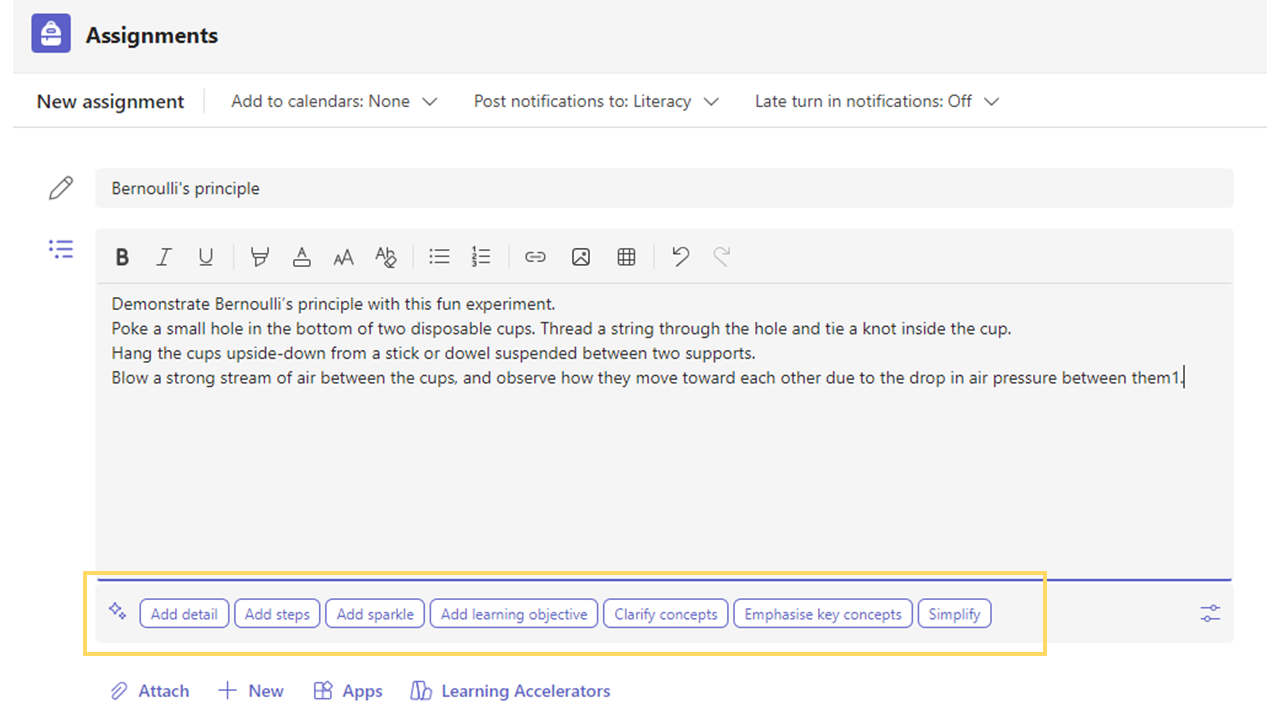The width and height of the screenshot is (1280, 720).
Task: Open the Apps menu below editor
Action: [x=348, y=691]
